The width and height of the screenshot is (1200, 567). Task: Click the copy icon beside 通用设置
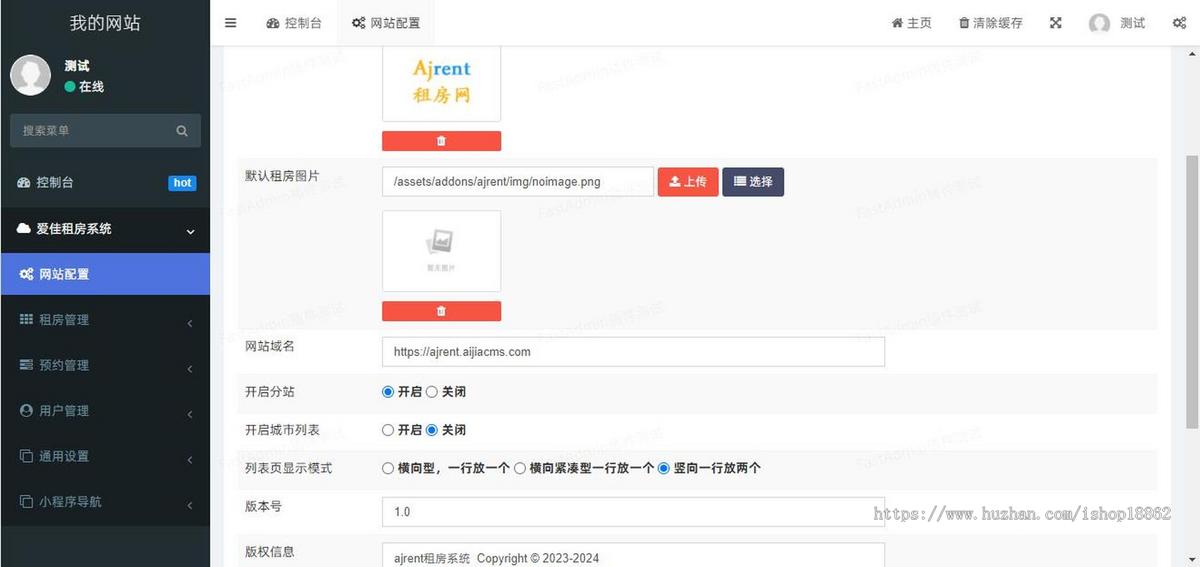[26, 456]
